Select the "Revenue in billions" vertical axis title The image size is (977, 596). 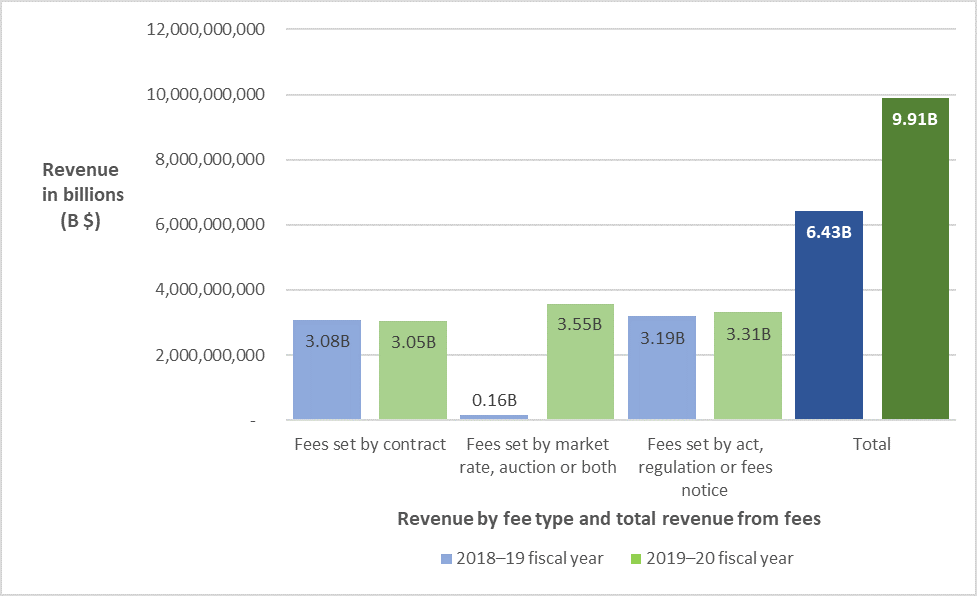80,195
